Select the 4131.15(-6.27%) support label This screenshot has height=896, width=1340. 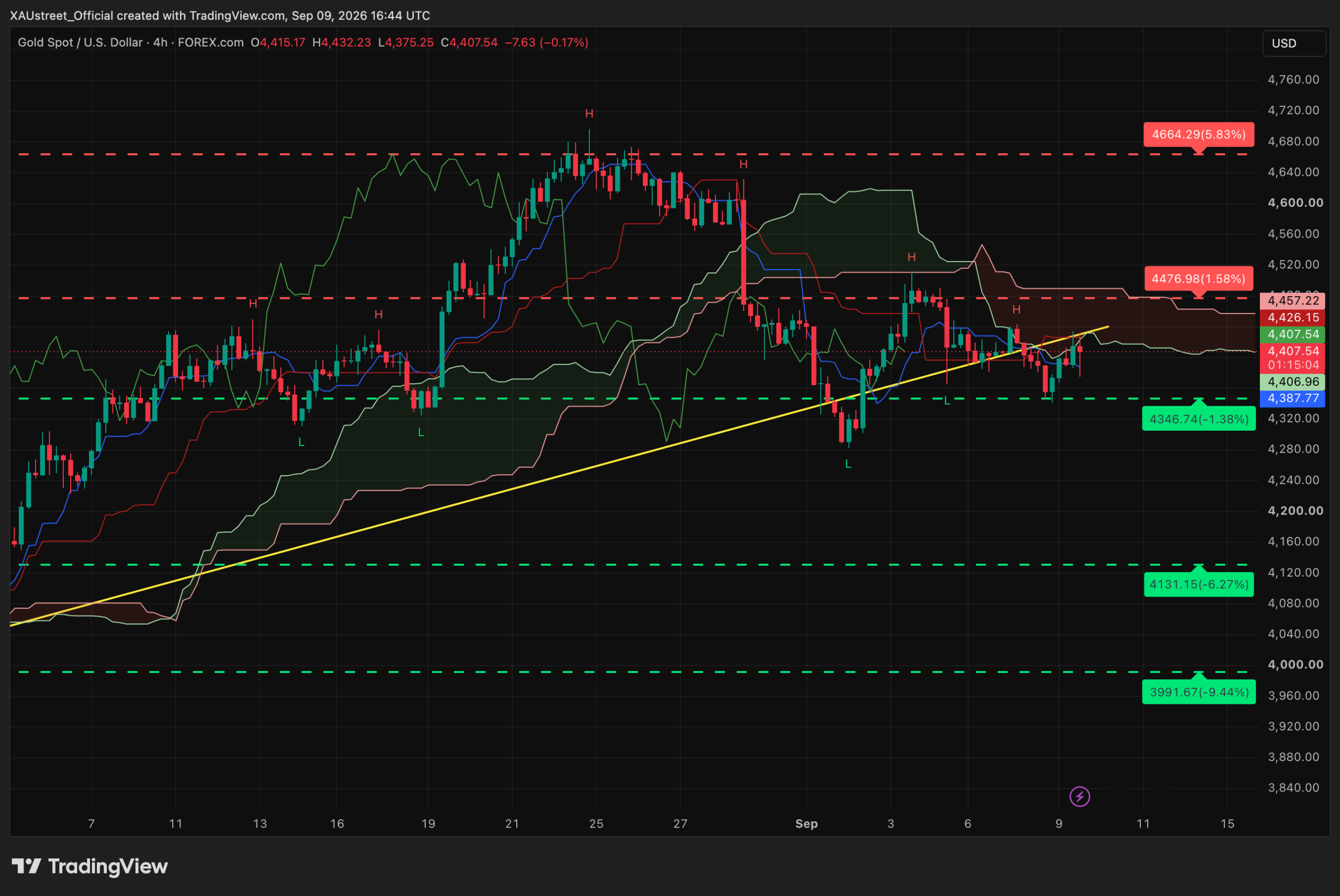coord(1199,584)
